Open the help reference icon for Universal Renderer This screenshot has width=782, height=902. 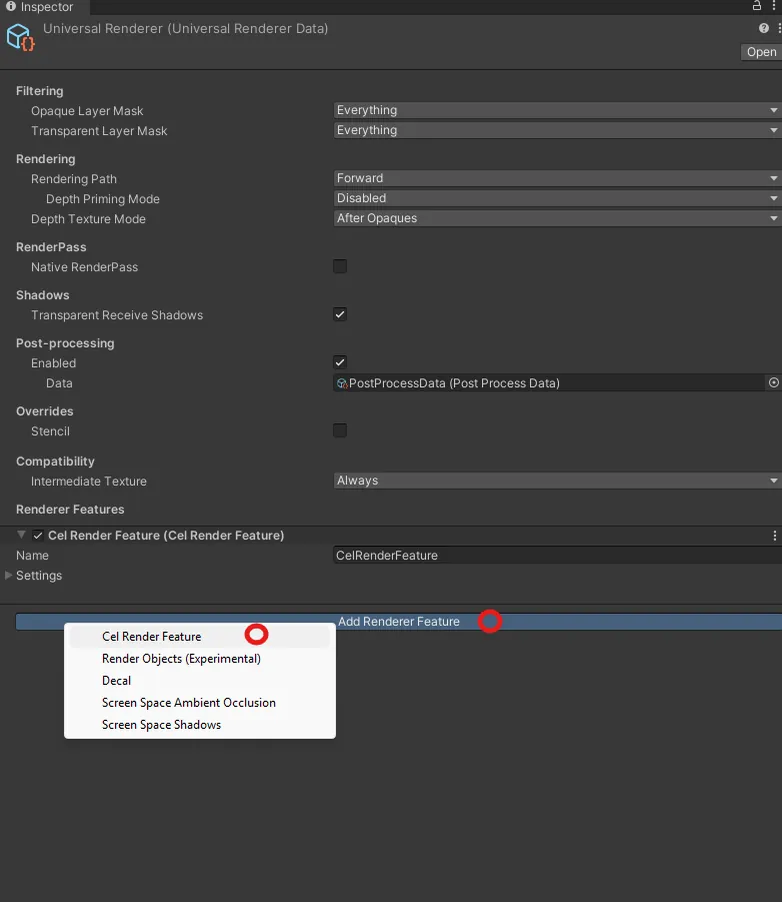coord(764,28)
